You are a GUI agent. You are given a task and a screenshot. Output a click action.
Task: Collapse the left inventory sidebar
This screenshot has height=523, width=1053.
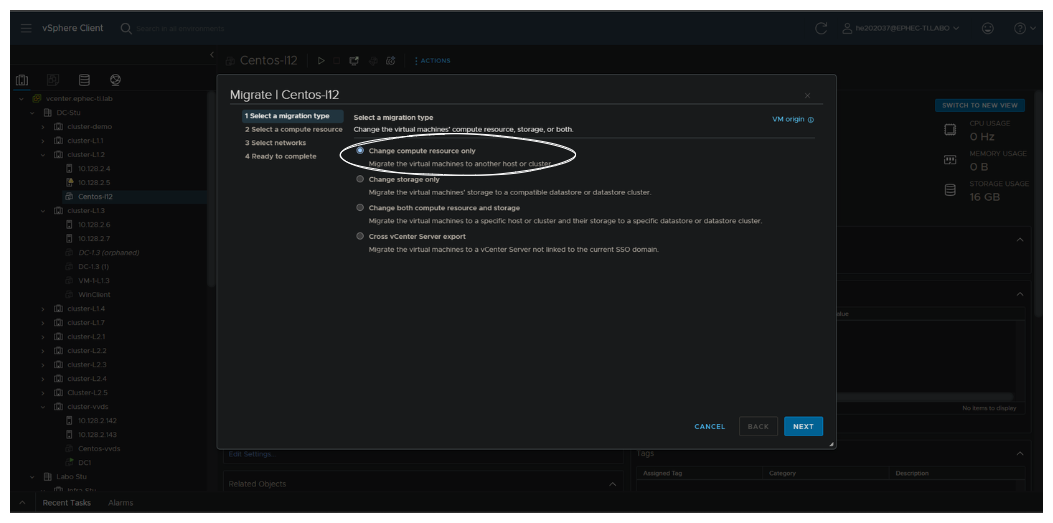[212, 54]
